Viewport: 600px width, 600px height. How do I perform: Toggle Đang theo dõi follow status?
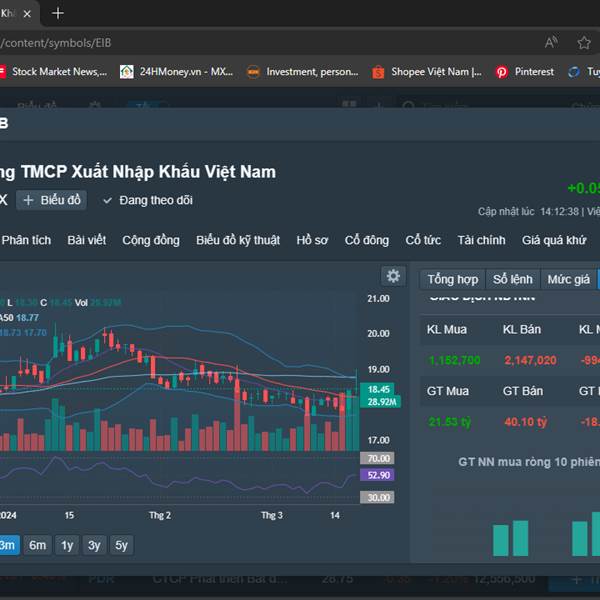coord(148,200)
